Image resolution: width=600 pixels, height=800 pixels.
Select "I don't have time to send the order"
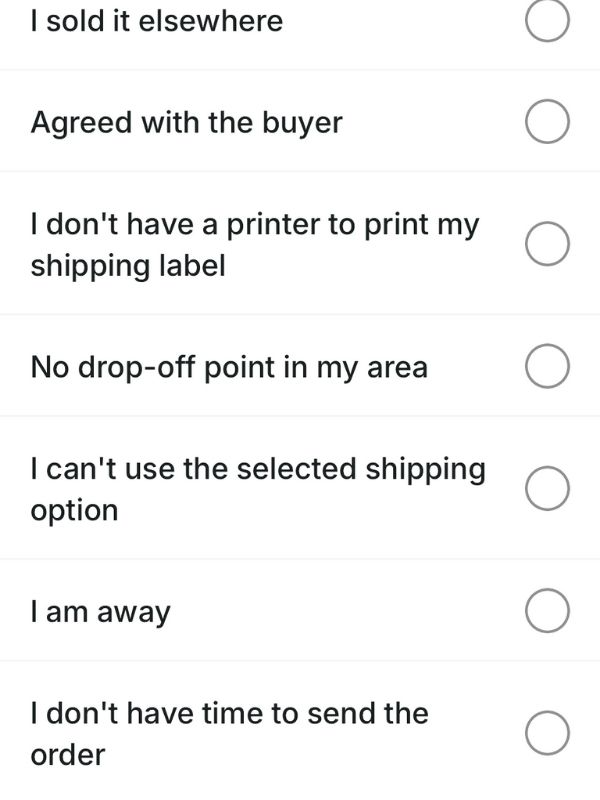point(545,733)
